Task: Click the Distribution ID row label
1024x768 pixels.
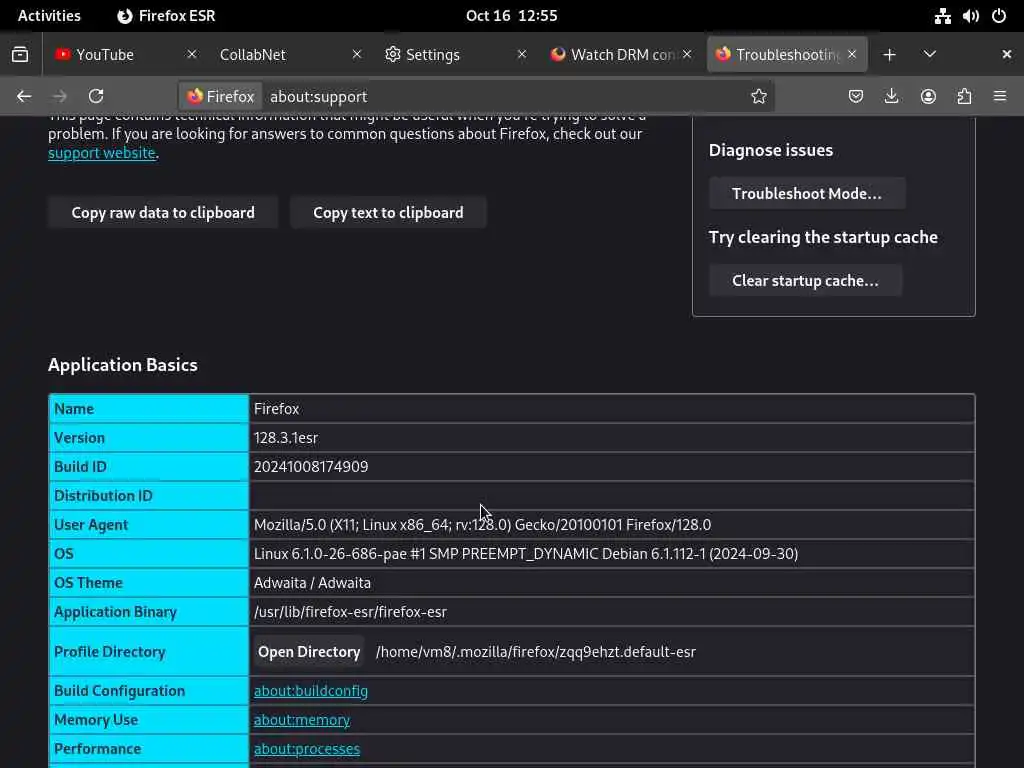Action: tap(103, 496)
